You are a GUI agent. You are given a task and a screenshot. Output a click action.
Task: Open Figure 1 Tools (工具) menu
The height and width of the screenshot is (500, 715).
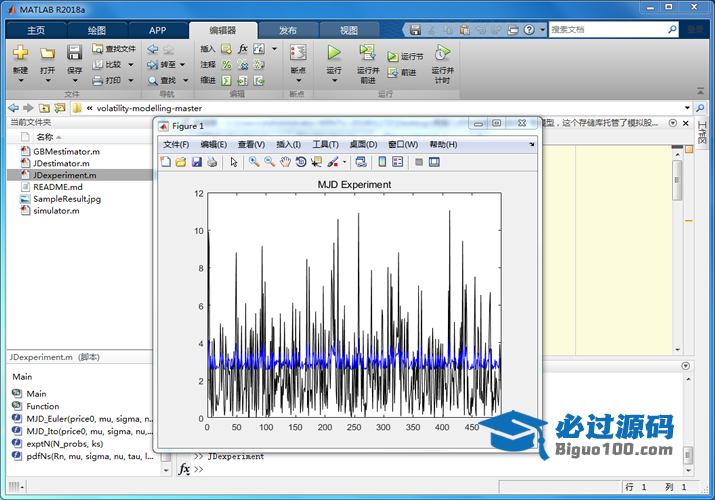pyautogui.click(x=325, y=144)
